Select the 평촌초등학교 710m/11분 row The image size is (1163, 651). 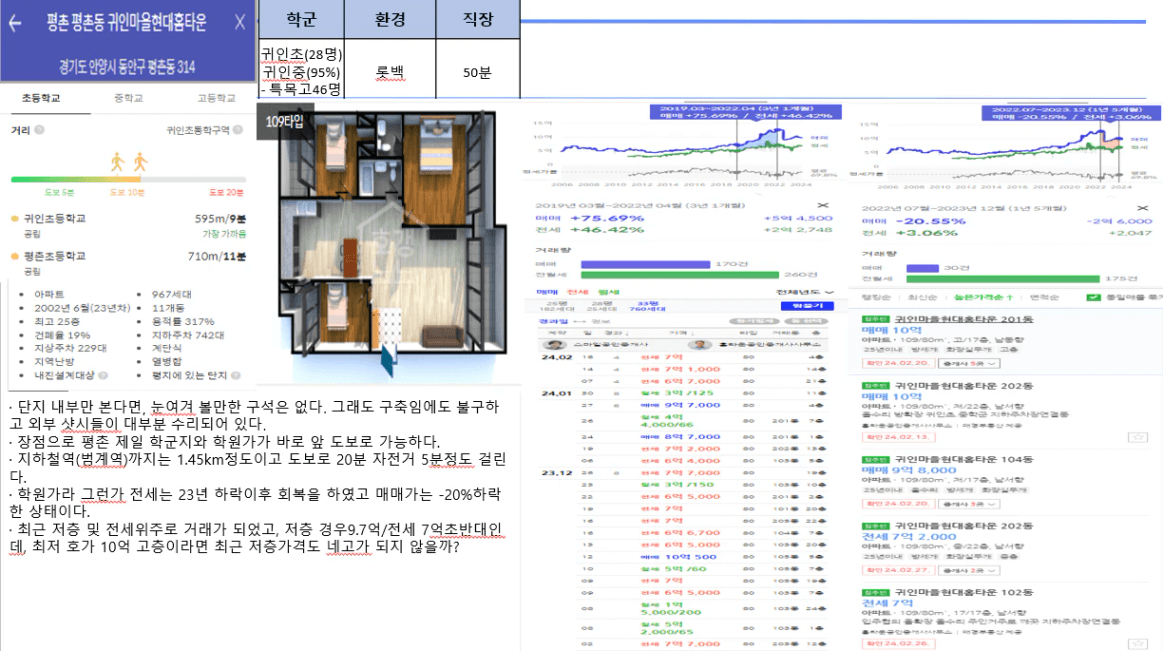128,262
